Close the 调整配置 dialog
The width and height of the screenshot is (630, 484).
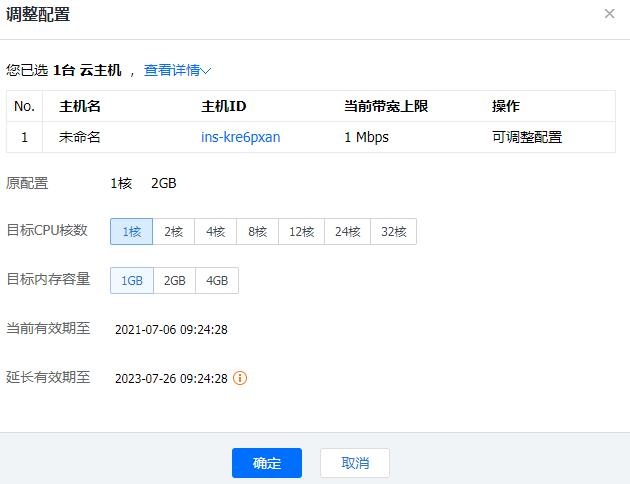tap(609, 14)
